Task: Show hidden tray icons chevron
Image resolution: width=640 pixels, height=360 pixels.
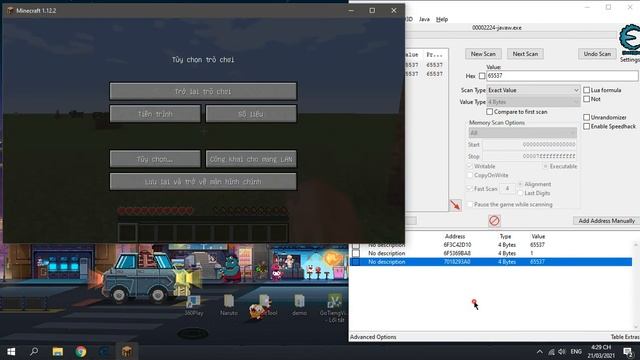Action: [x=540, y=351]
